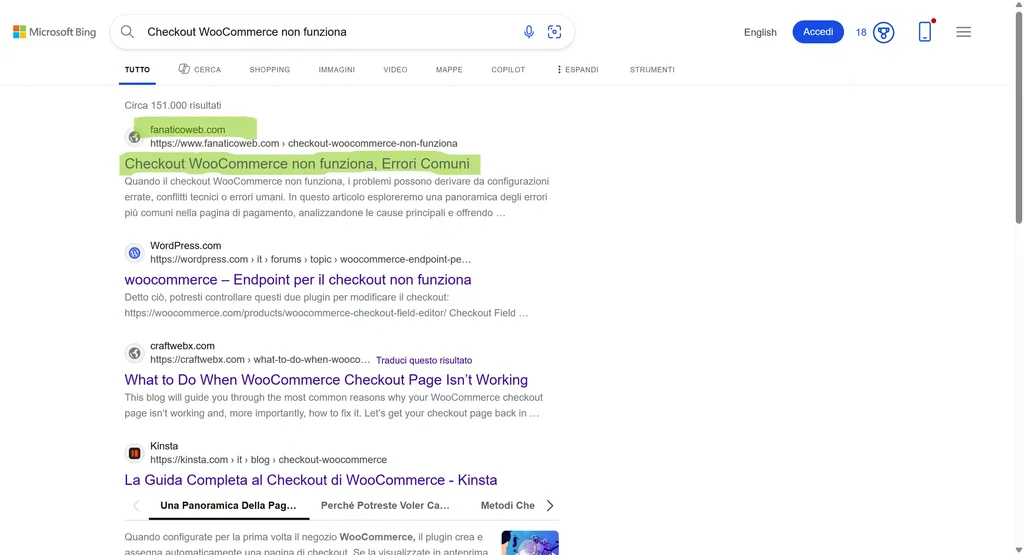Click the WordPress.com favicon icon
Viewport: 1024px width, 555px height.
point(134,253)
